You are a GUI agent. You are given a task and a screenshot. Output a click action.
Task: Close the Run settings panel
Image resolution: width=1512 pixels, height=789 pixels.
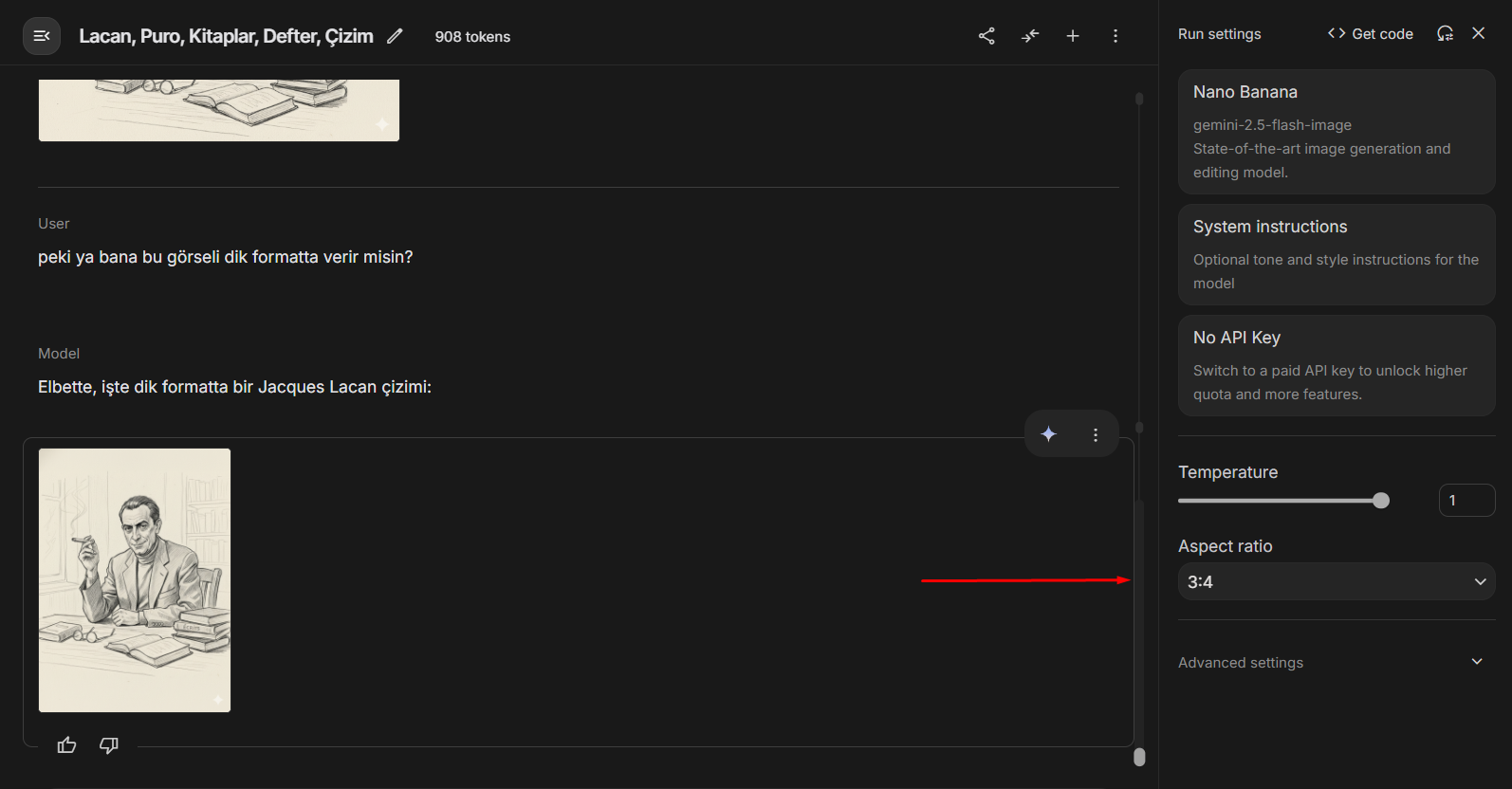tap(1479, 33)
